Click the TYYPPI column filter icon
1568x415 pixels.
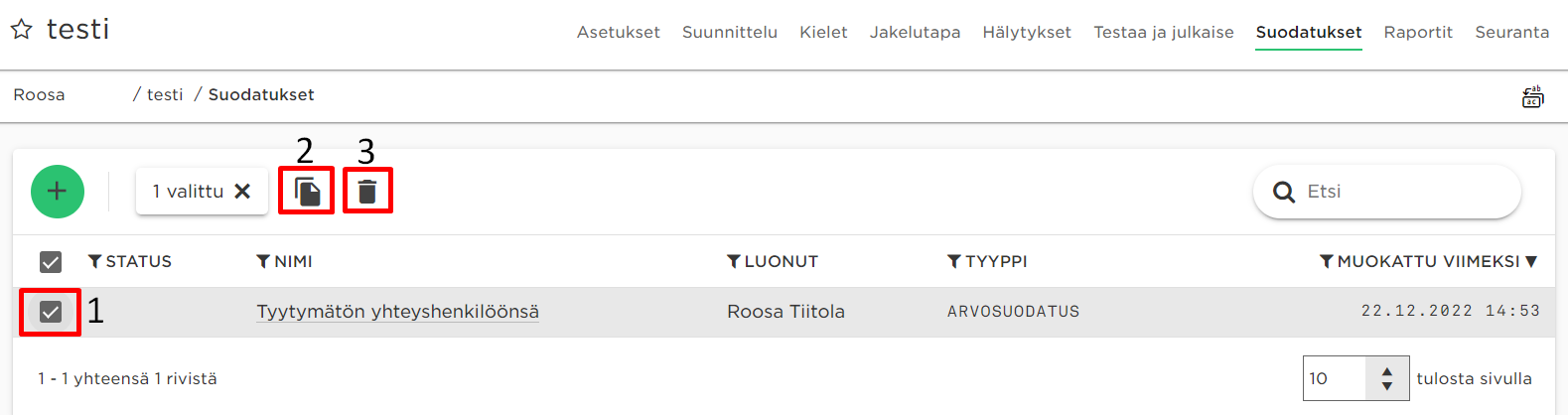point(954,261)
